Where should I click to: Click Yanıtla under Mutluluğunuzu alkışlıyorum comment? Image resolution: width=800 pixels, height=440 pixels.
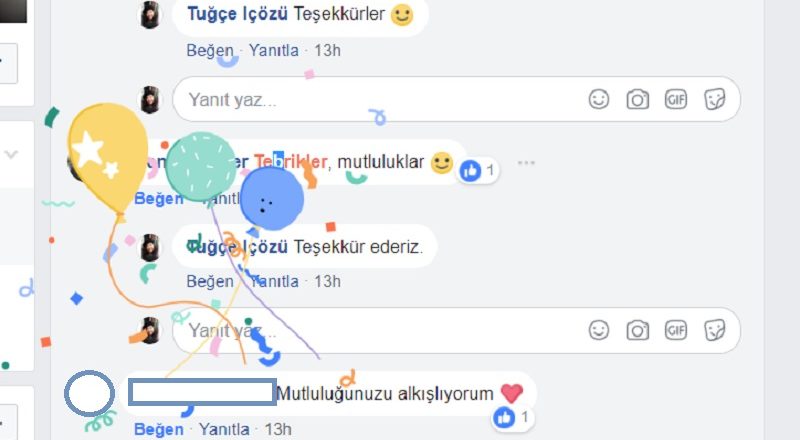tap(224, 429)
